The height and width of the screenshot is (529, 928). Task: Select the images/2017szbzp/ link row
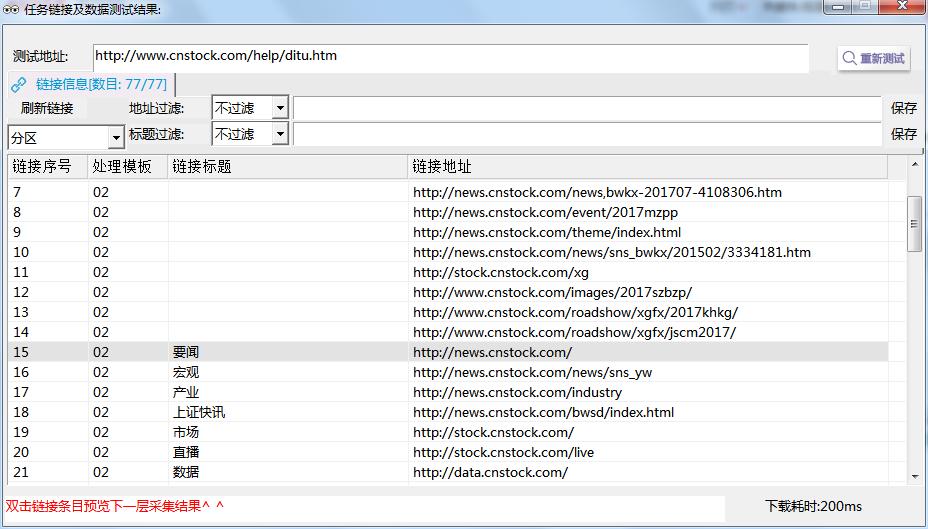(x=448, y=292)
